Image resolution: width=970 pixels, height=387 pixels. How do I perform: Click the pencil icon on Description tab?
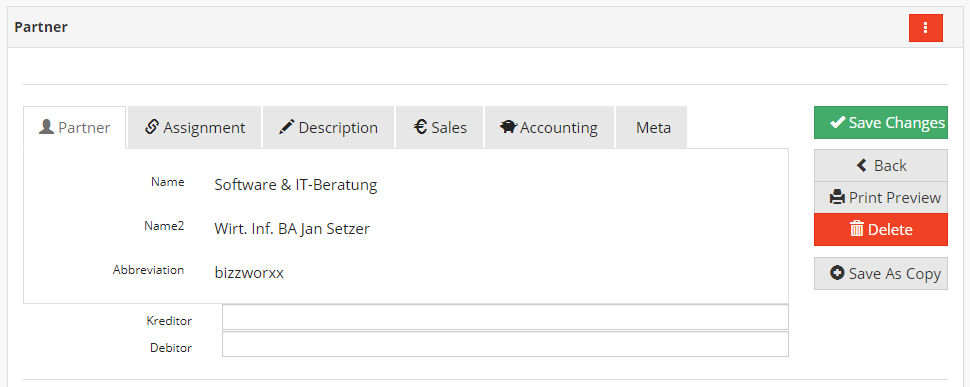(x=286, y=127)
